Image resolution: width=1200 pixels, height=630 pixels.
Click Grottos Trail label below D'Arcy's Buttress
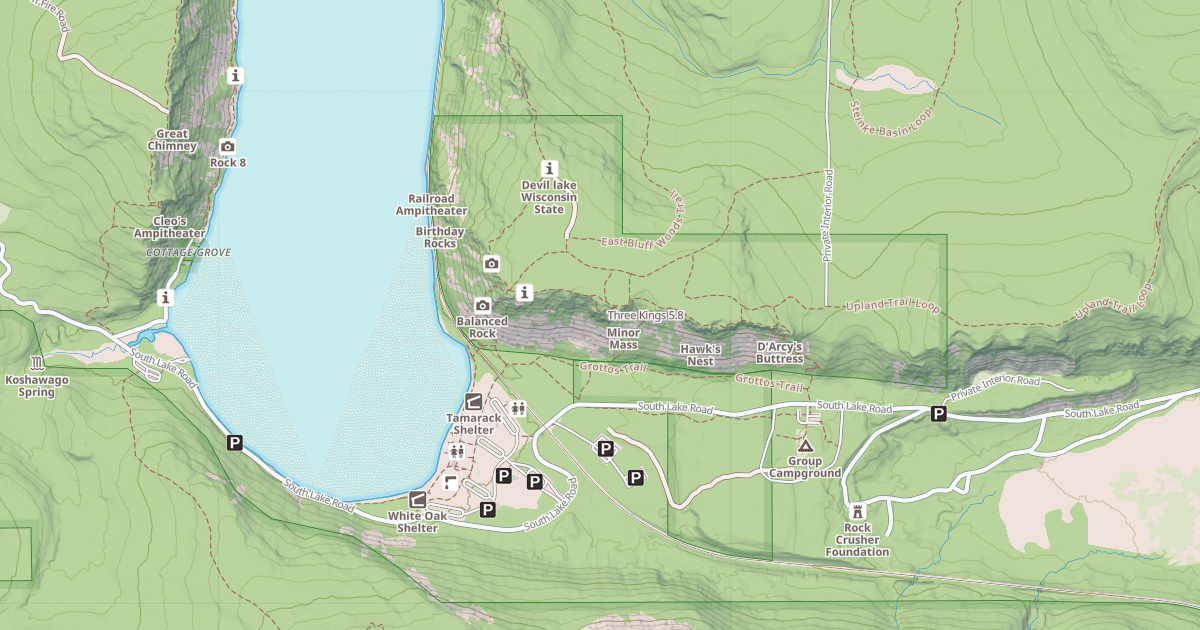click(770, 383)
